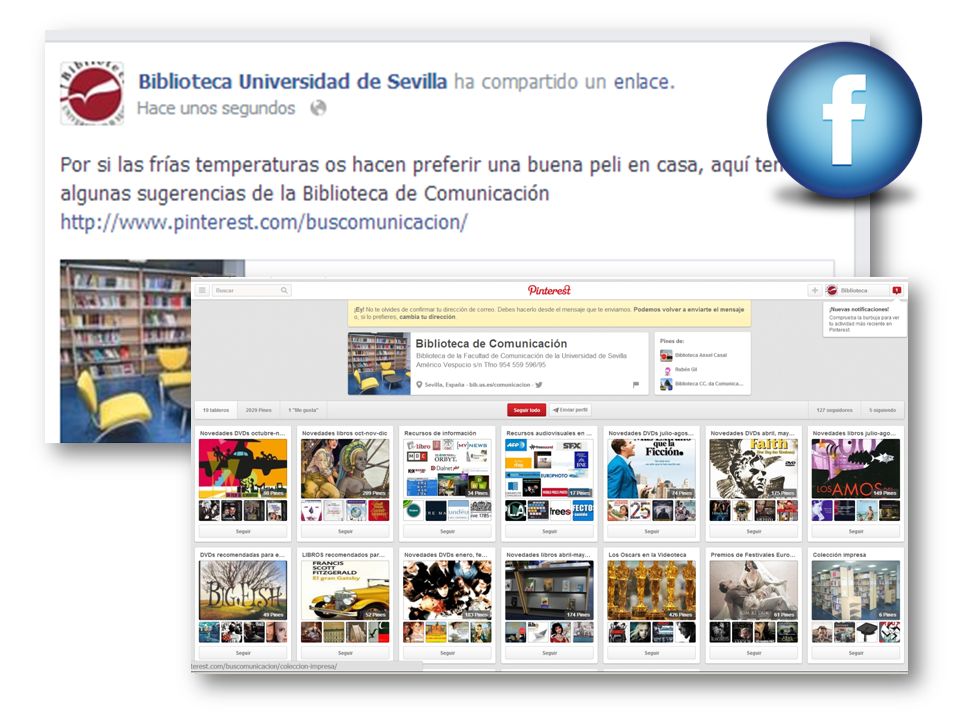Image resolution: width=960 pixels, height=720 pixels.
Task: Click the Twitter bird icon on the profile
Action: click(x=539, y=384)
